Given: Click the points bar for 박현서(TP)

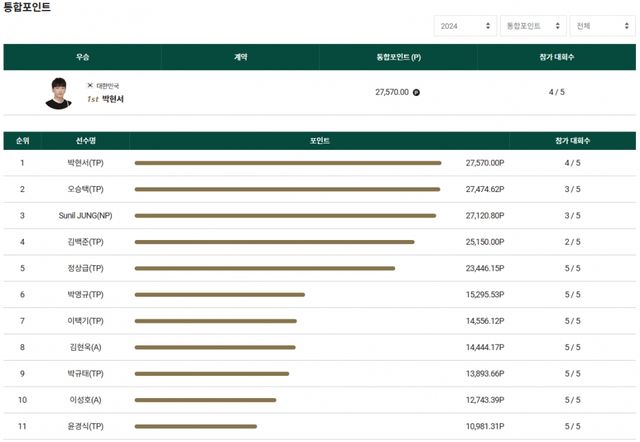Looking at the screenshot, I should 287,162.
